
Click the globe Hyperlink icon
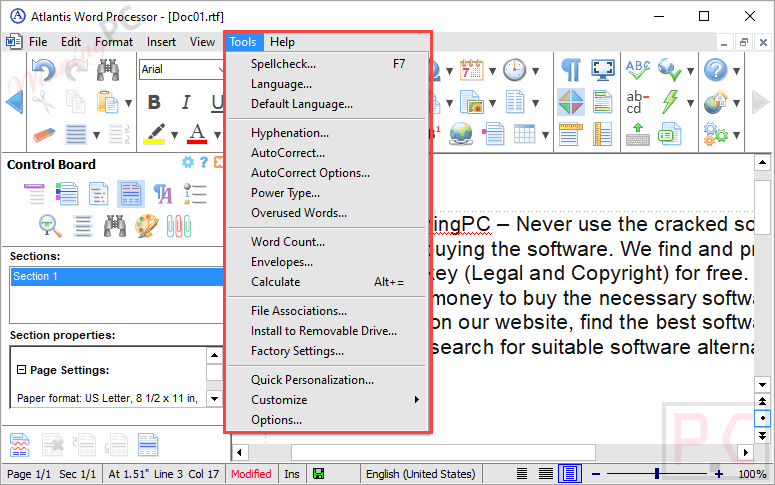tap(461, 134)
